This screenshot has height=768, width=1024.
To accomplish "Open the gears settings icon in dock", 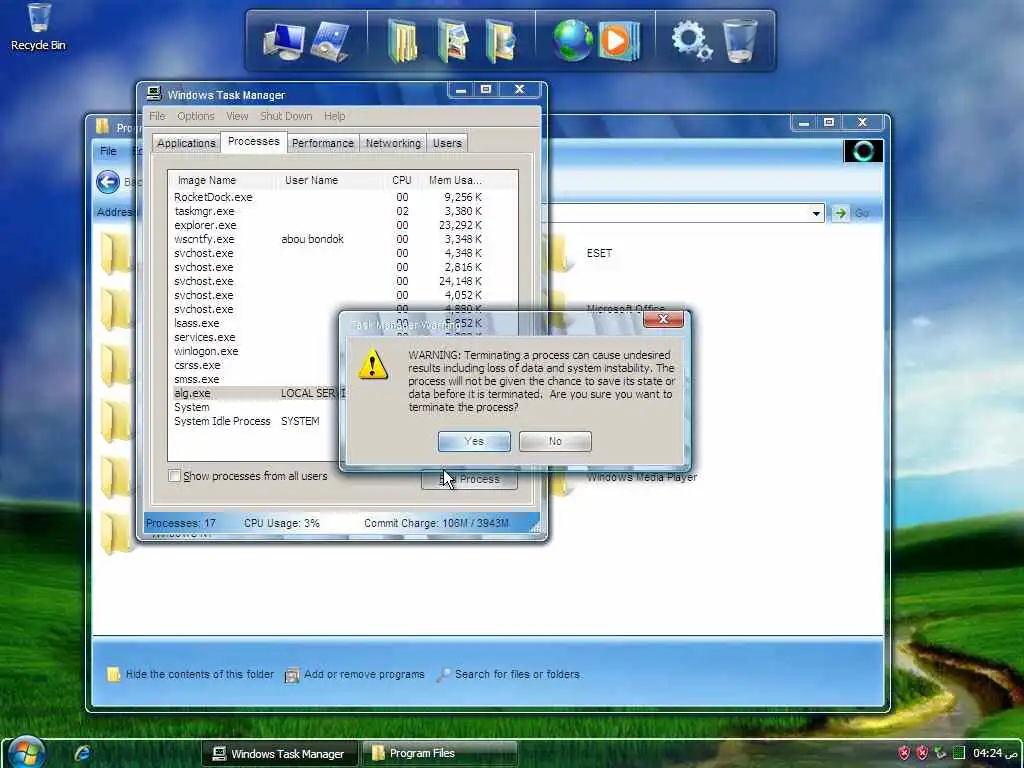I will [692, 40].
